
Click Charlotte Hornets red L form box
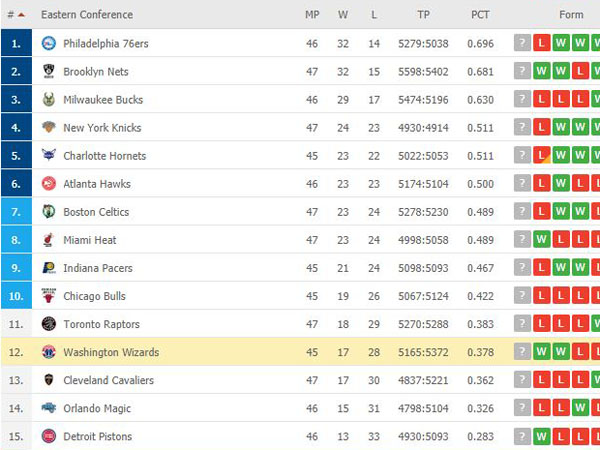point(541,155)
